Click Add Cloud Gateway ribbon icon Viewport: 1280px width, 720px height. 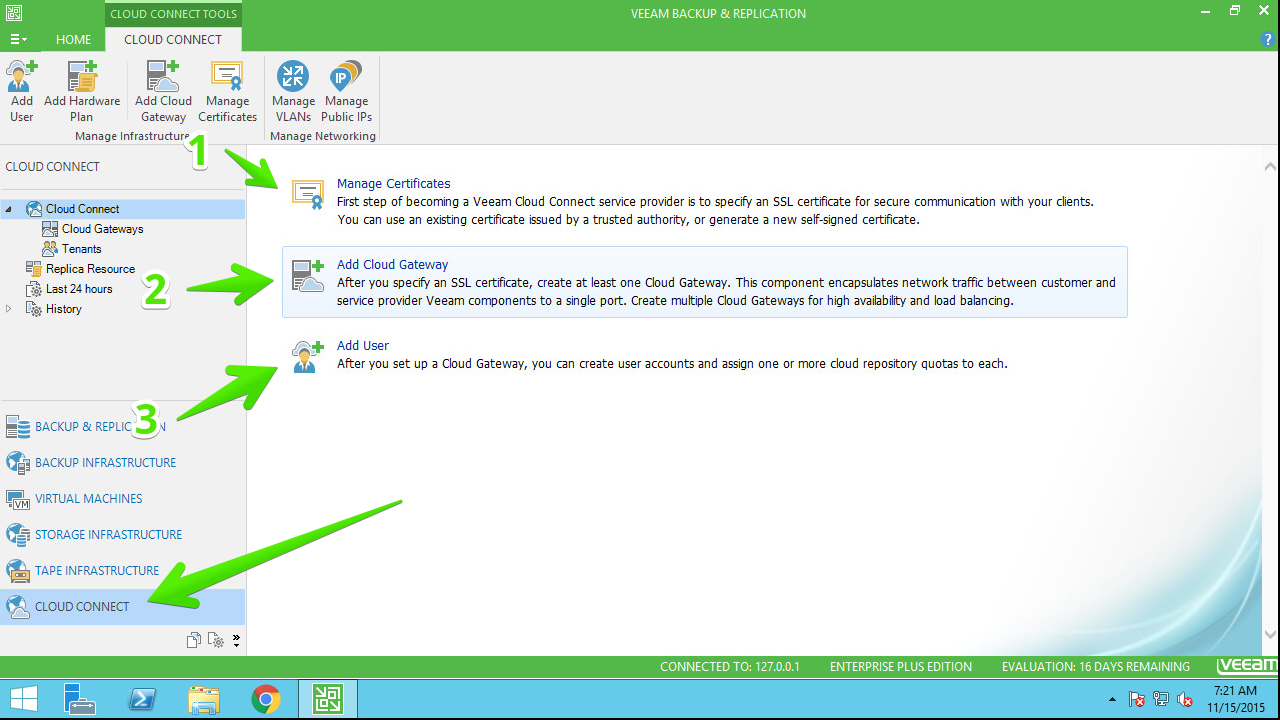tap(163, 91)
